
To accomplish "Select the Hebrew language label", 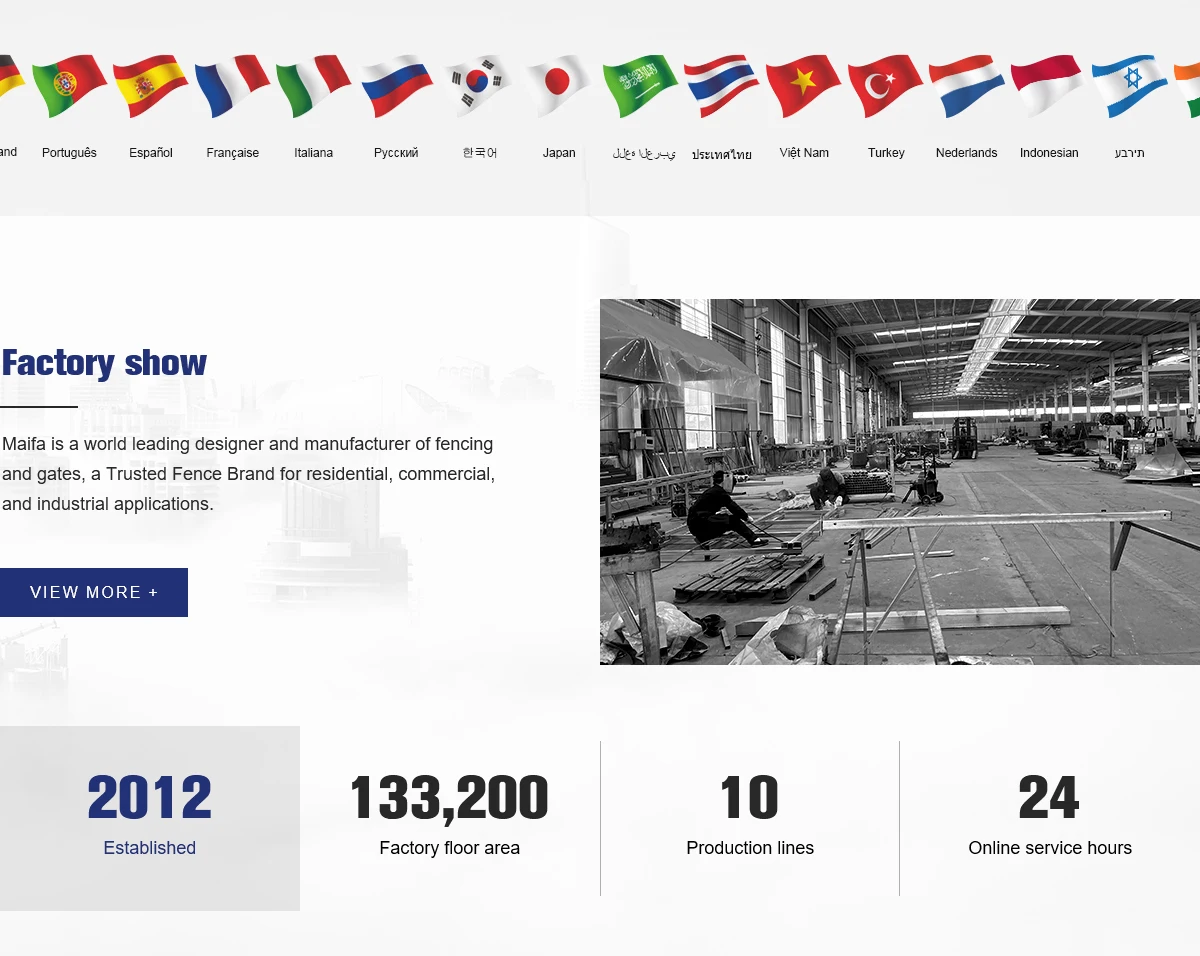I will [x=1130, y=153].
